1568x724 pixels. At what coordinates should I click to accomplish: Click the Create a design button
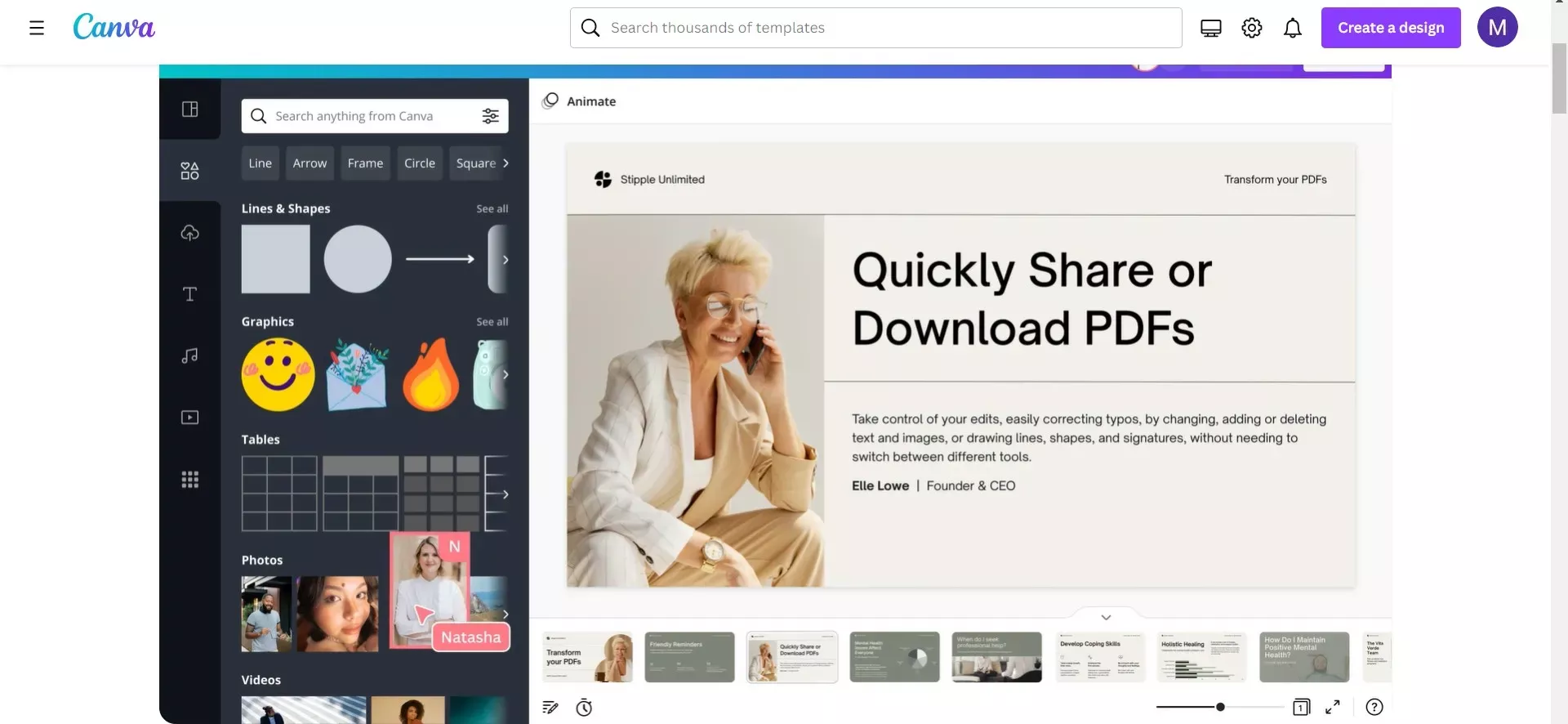tap(1390, 28)
